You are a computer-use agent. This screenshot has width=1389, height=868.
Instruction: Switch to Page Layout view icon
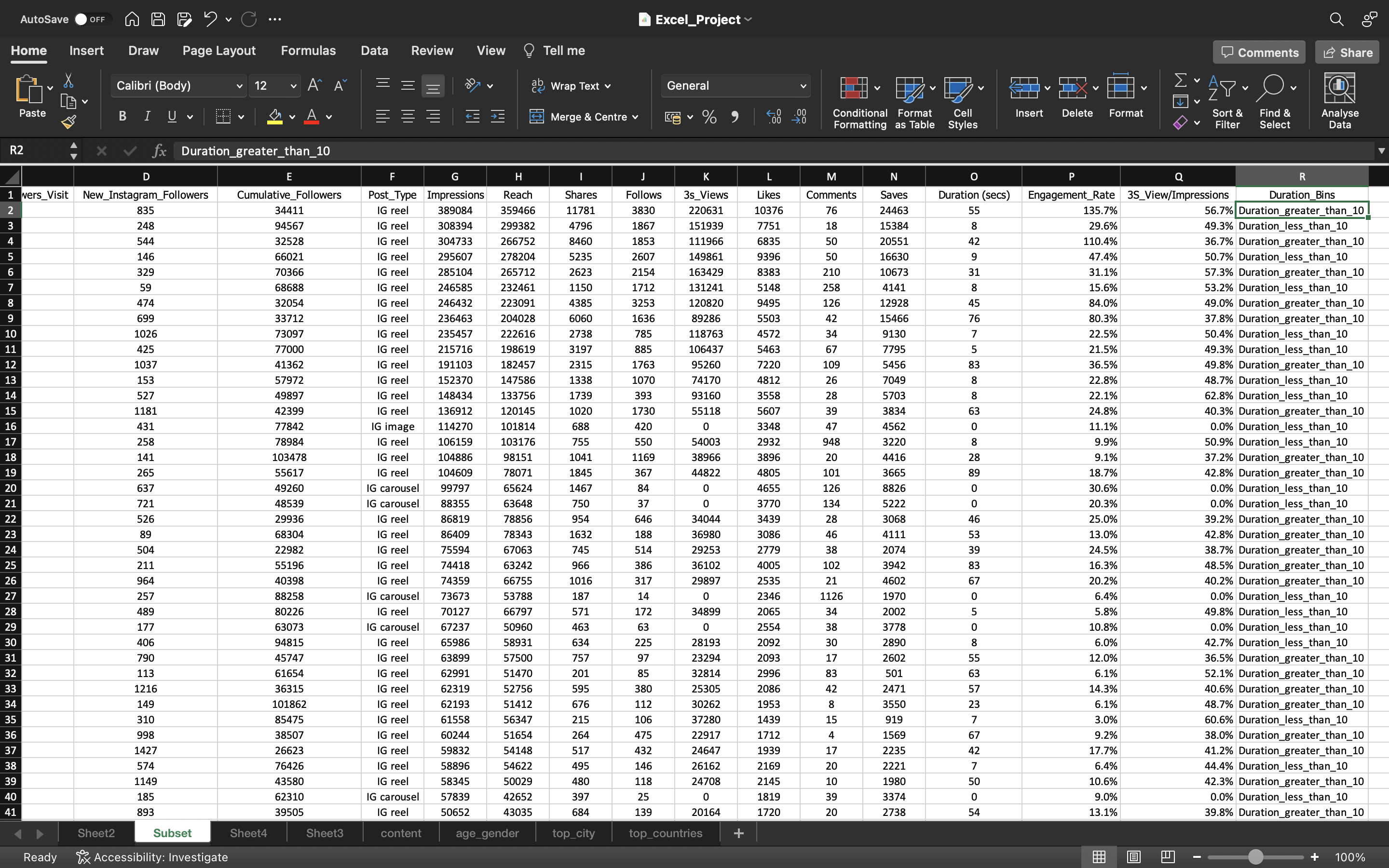tap(1133, 857)
